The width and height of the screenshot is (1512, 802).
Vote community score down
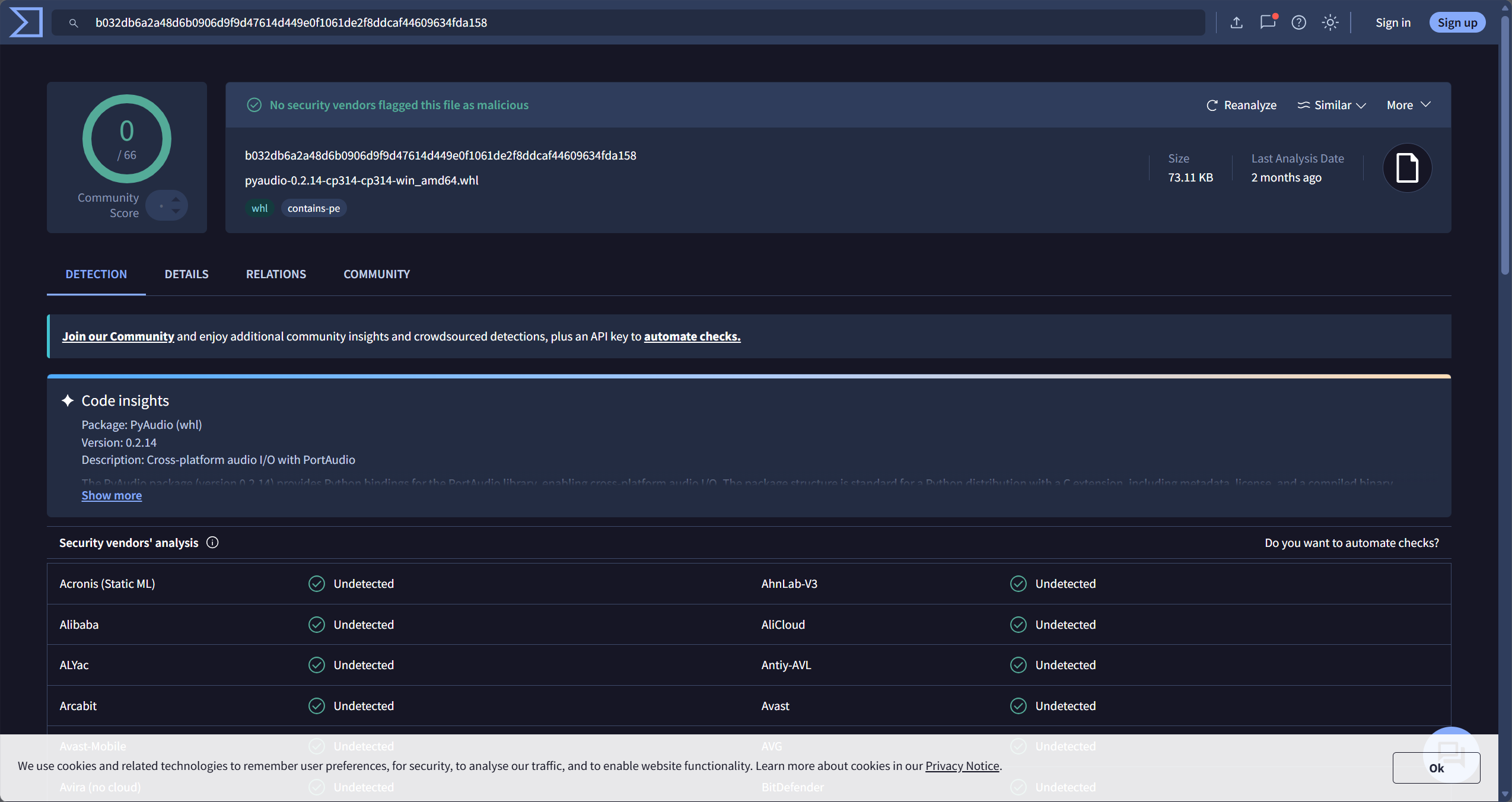pos(176,211)
